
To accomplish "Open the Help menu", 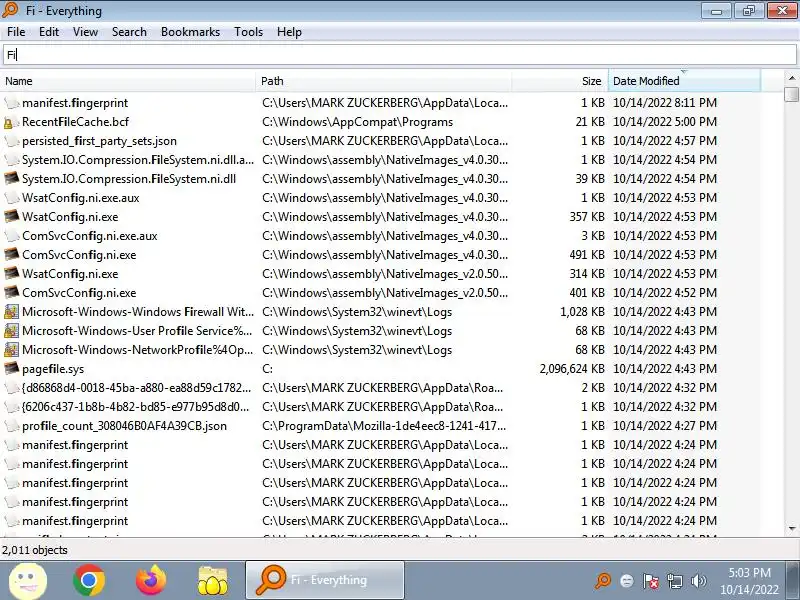I will 289,32.
